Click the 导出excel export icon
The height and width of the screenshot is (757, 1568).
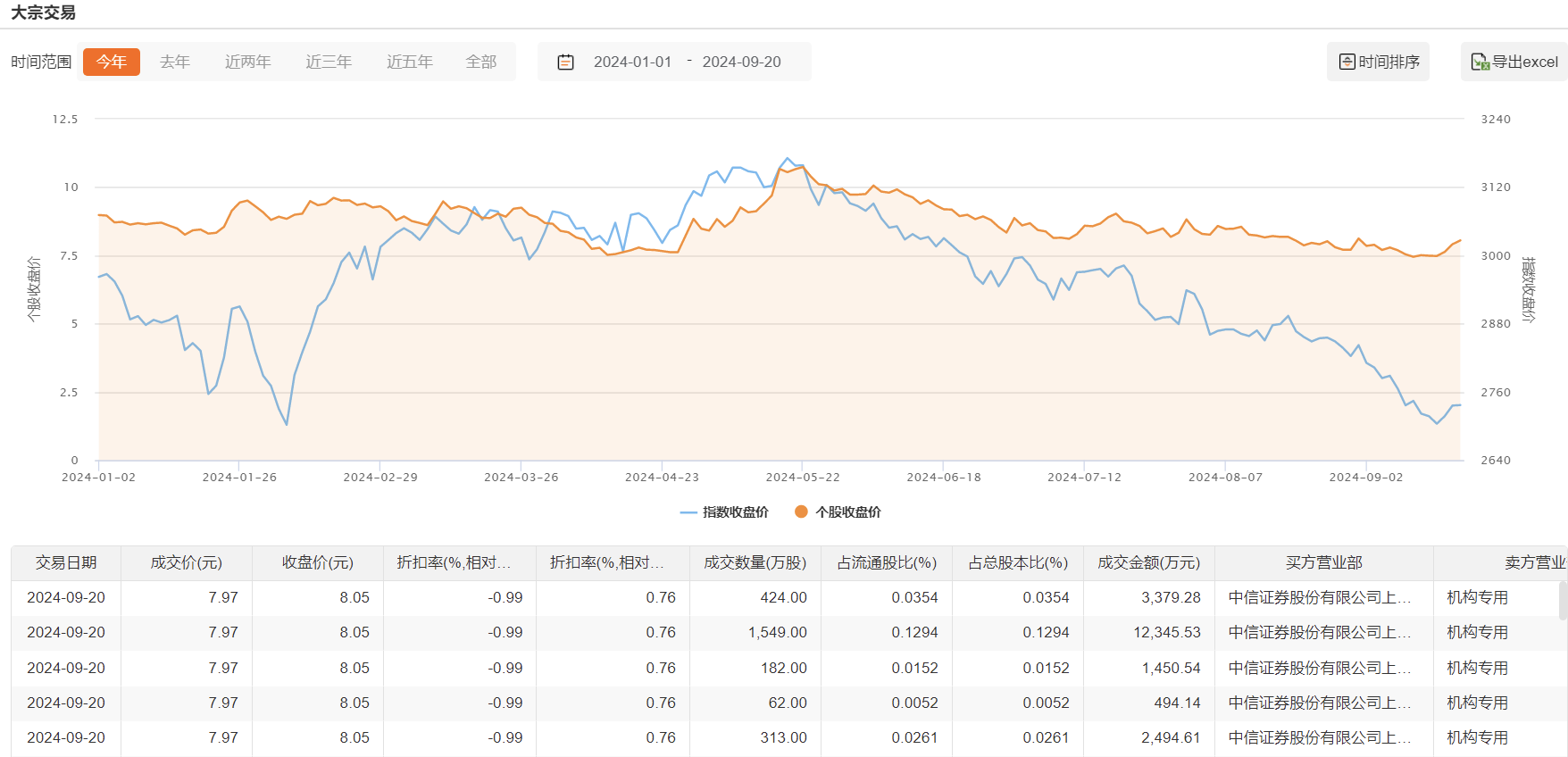click(x=1480, y=62)
